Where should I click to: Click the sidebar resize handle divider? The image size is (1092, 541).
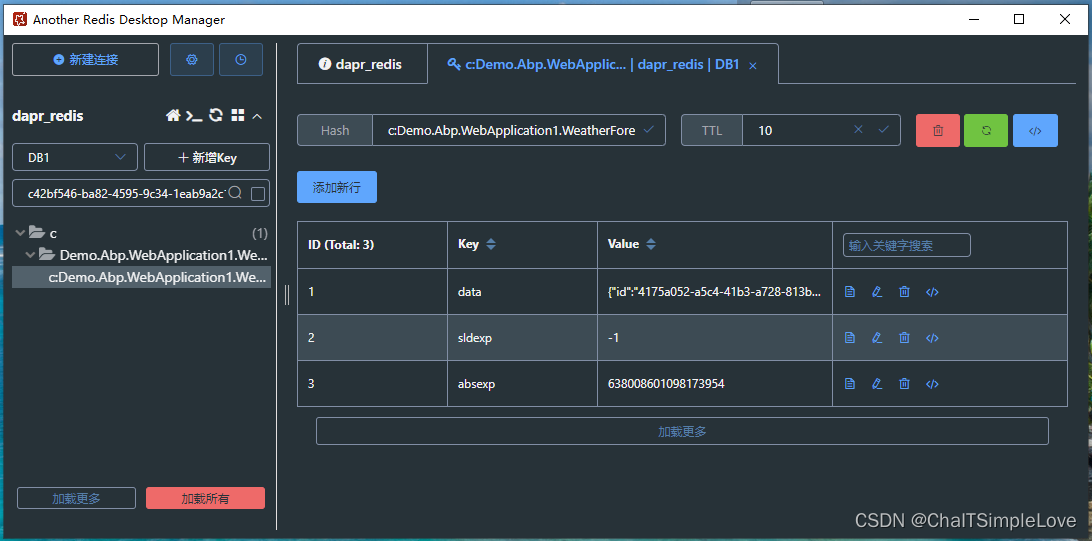(x=287, y=296)
